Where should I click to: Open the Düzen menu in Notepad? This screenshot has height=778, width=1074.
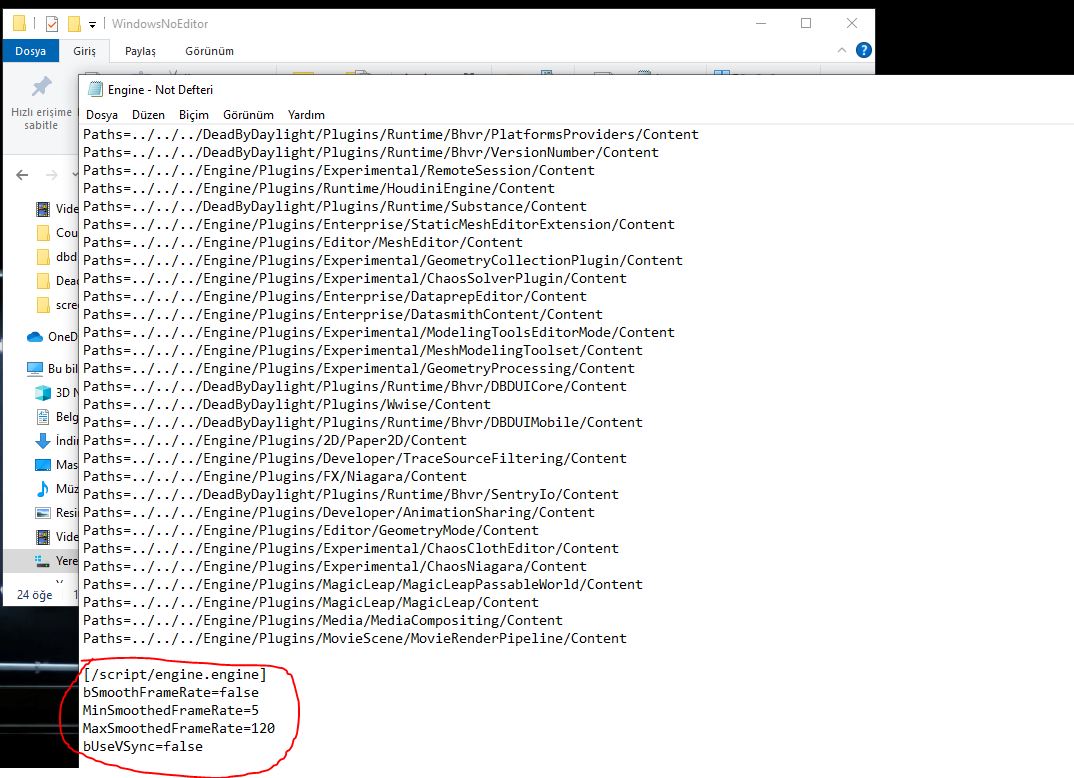[148, 115]
